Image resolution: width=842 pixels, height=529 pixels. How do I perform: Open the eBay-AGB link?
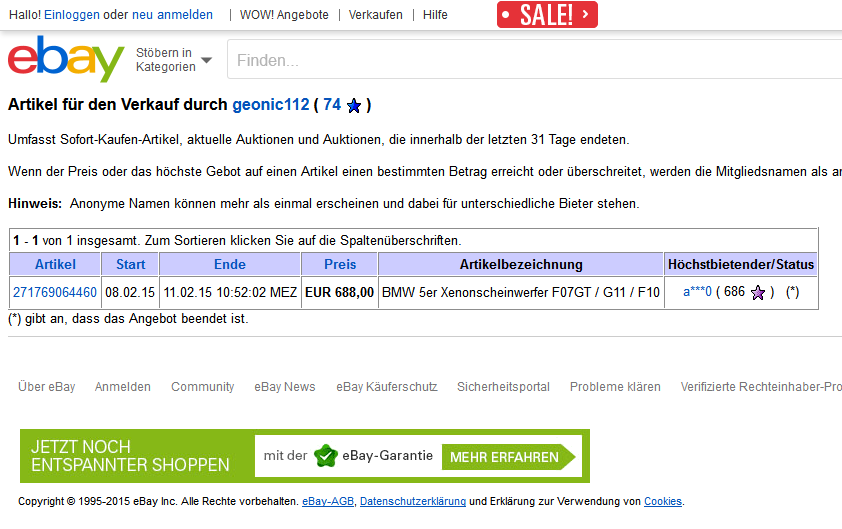[x=328, y=501]
